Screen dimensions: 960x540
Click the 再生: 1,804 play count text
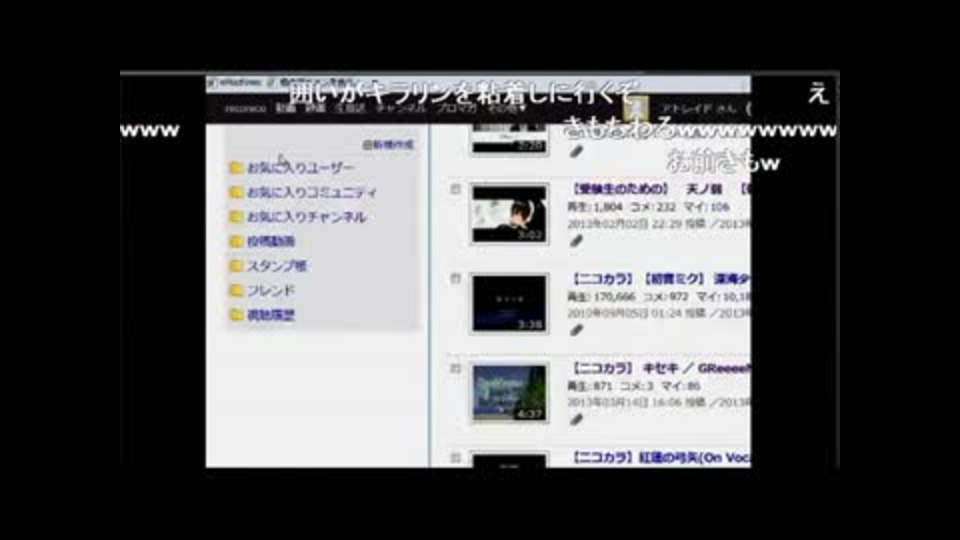point(595,207)
